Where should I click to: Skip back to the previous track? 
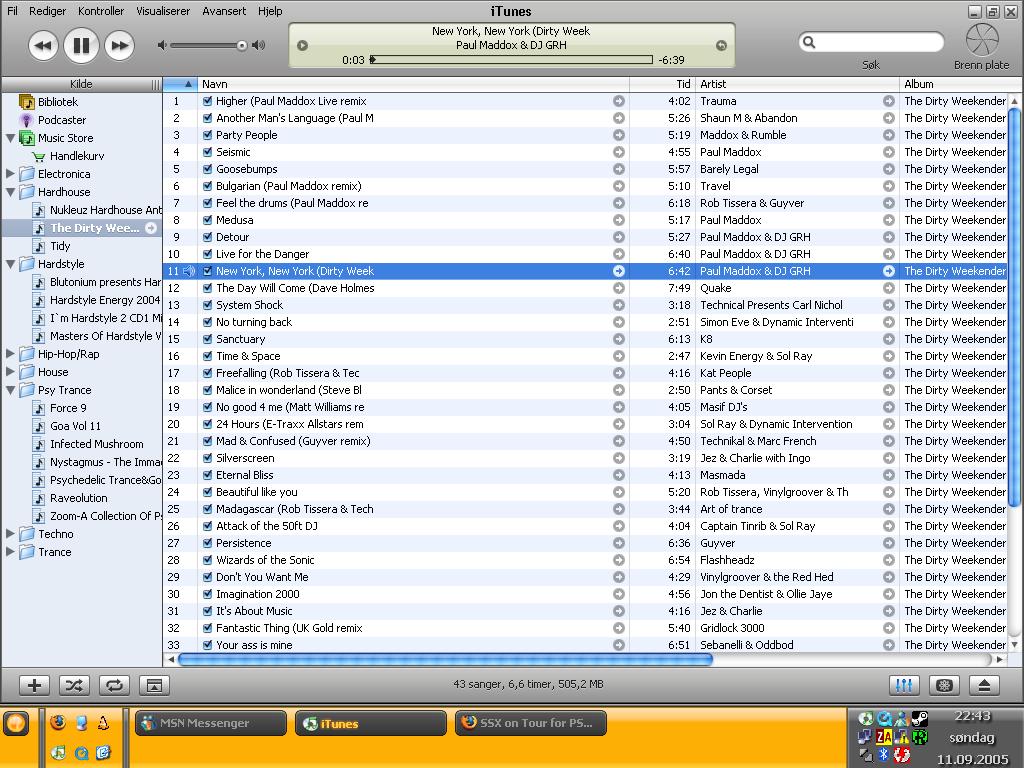pos(43,46)
